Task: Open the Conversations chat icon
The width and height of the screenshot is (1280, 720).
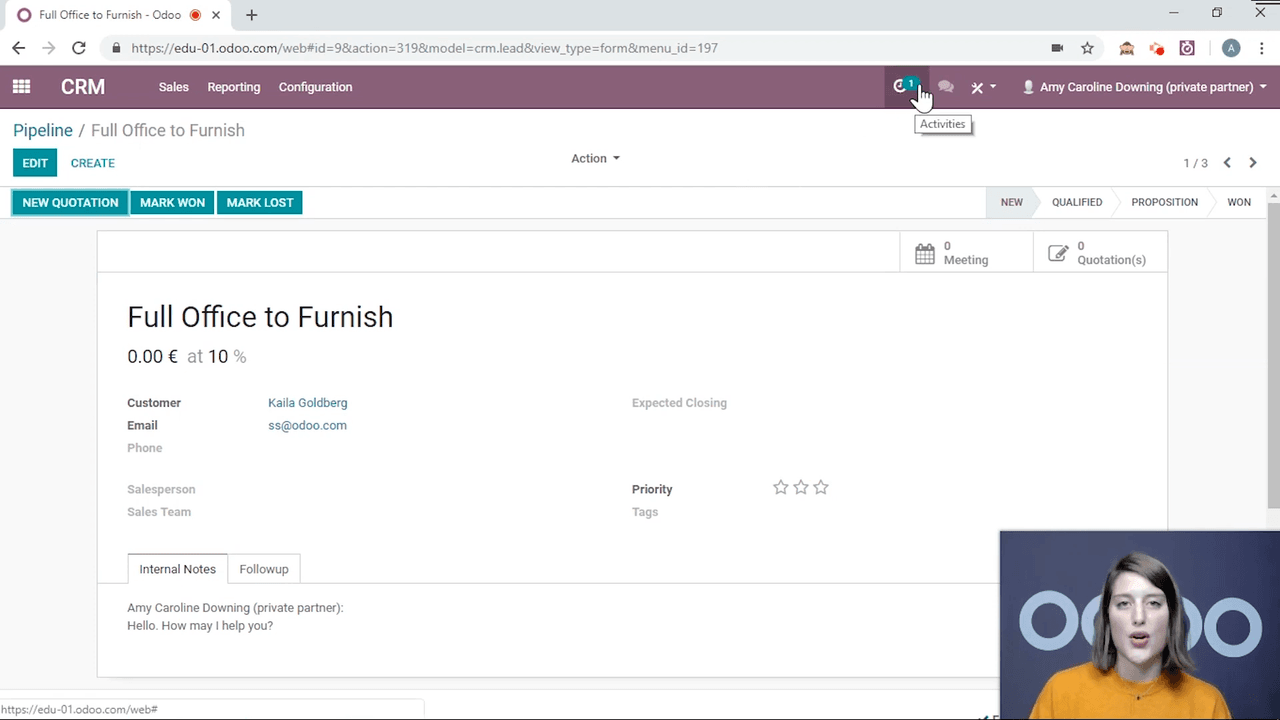Action: click(x=945, y=87)
